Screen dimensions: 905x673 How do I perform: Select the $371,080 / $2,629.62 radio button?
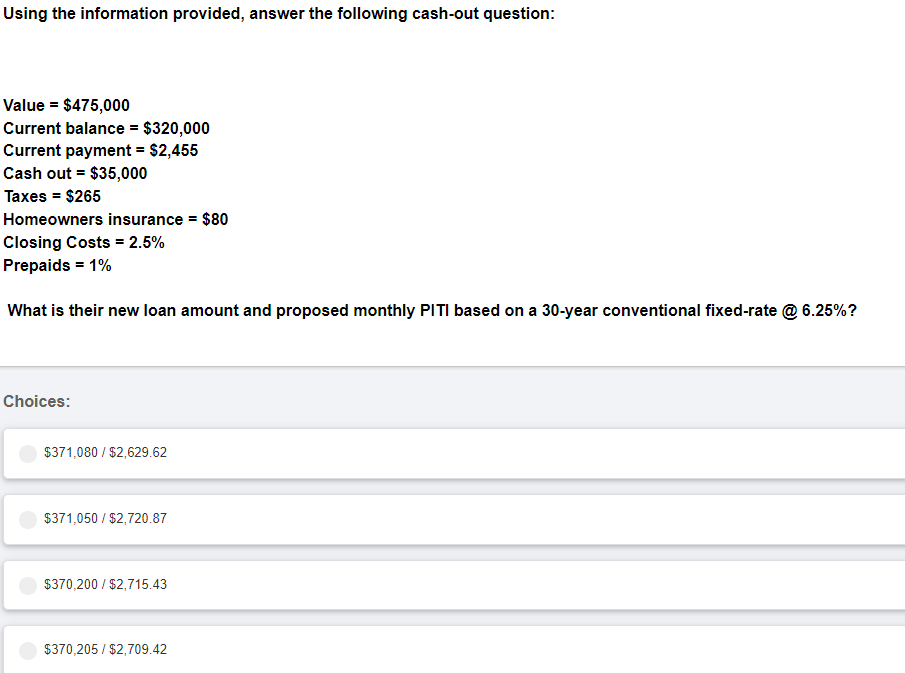(x=28, y=453)
